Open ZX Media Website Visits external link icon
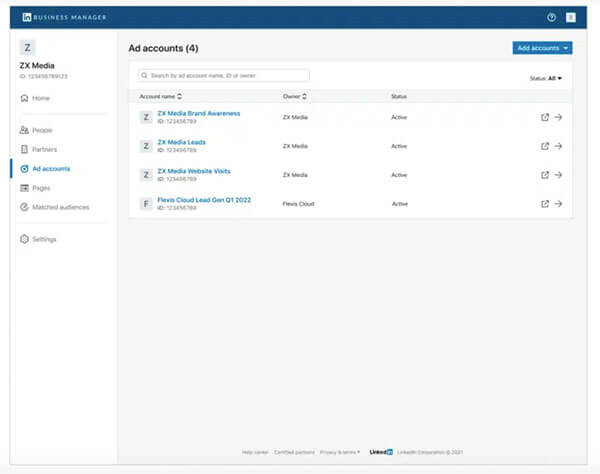The image size is (600, 474). coord(545,175)
